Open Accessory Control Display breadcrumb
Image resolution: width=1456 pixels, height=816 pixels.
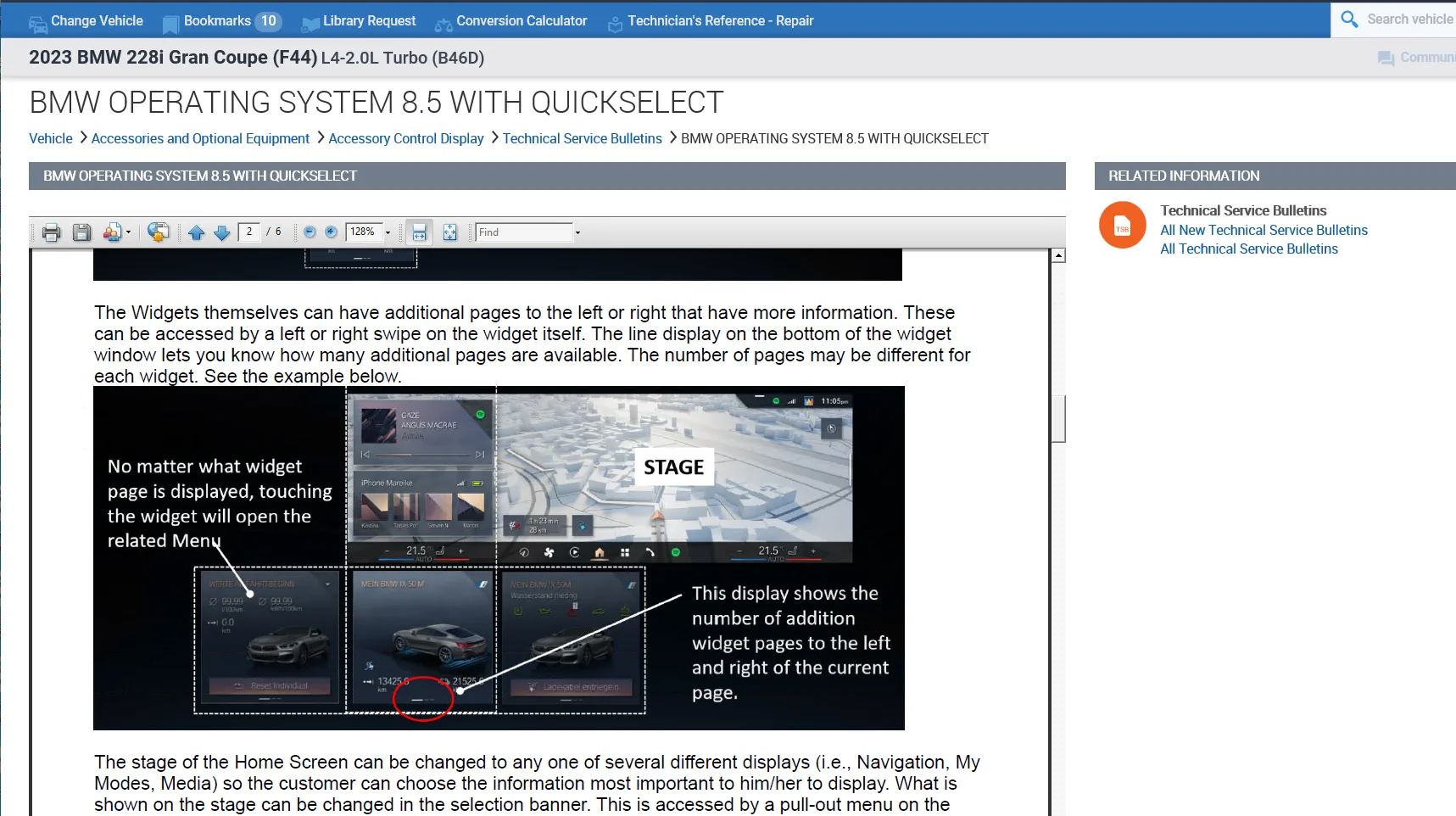coord(406,138)
